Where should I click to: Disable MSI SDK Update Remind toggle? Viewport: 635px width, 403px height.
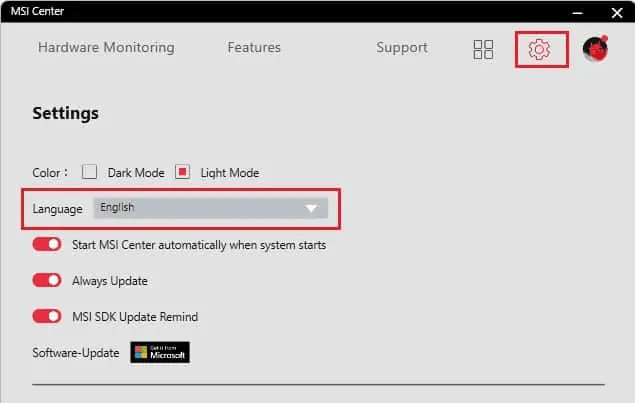47,316
